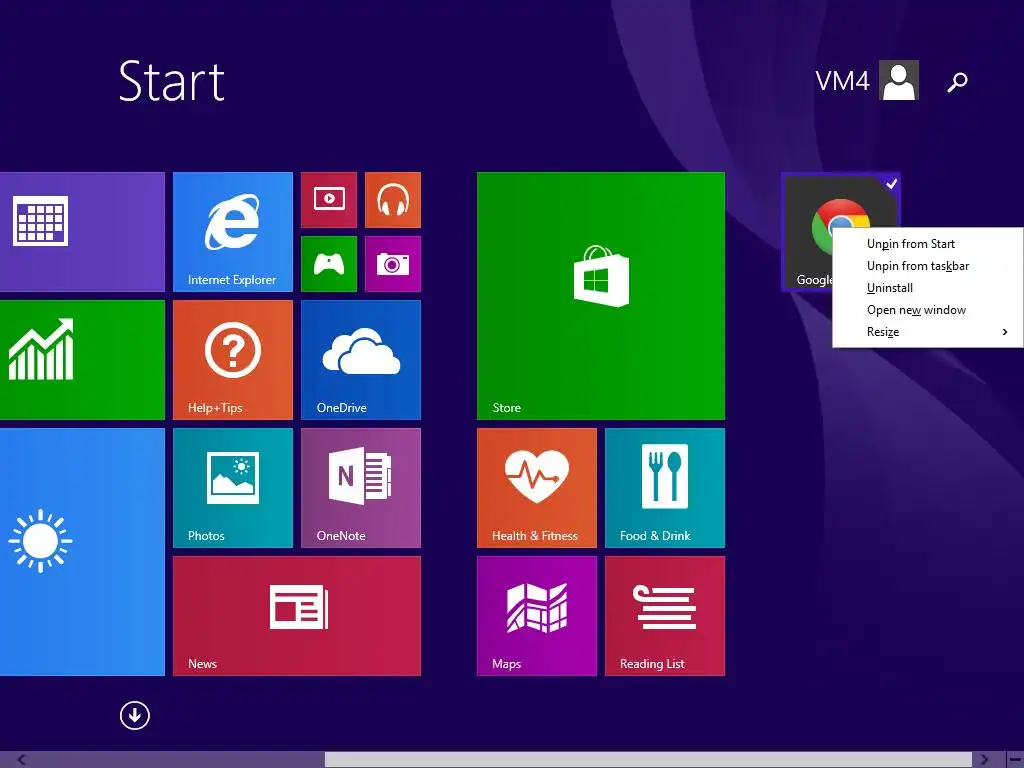Open the Xbox Games tile

[x=329, y=264]
